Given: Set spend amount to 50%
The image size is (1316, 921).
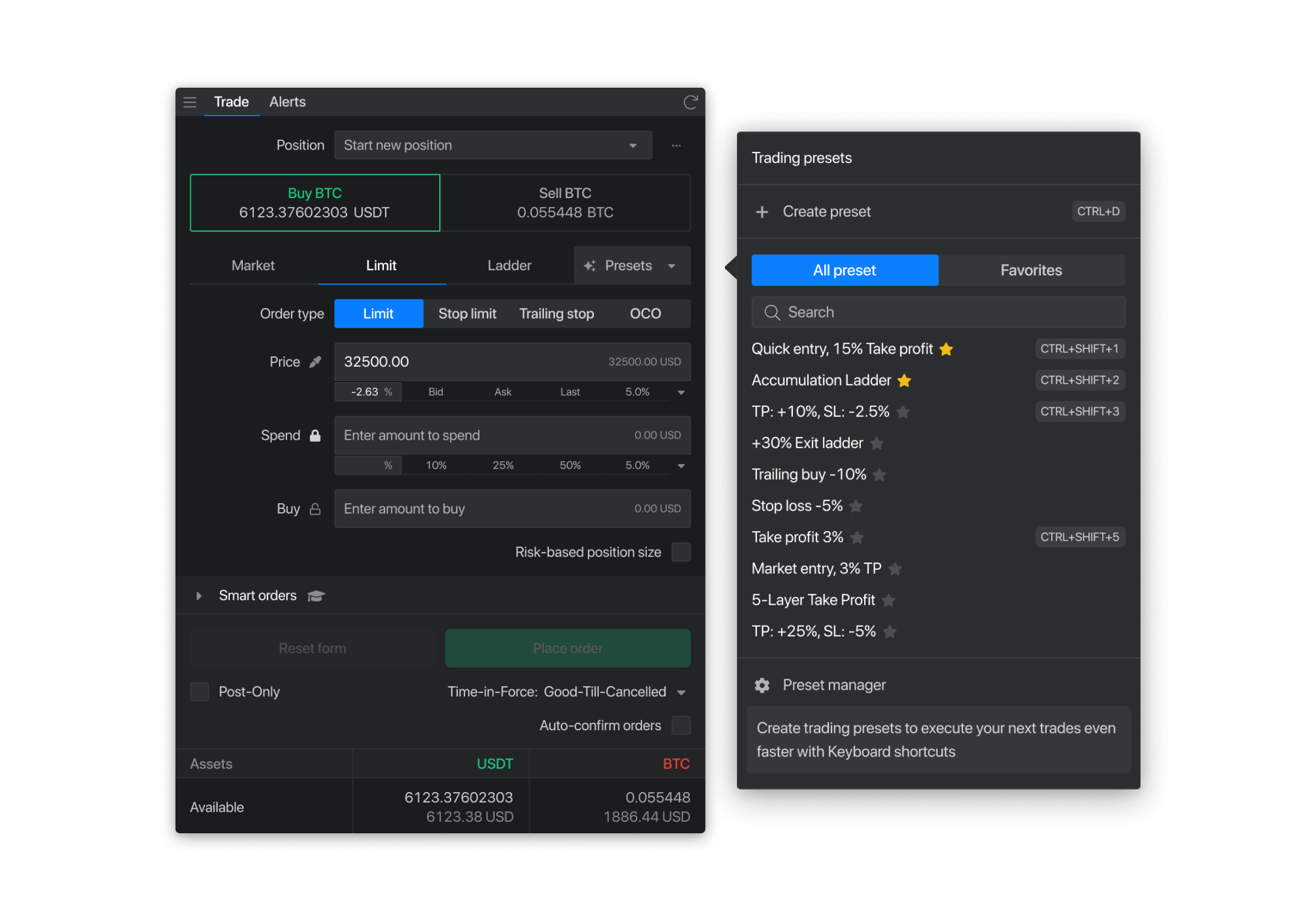Looking at the screenshot, I should tap(570, 465).
